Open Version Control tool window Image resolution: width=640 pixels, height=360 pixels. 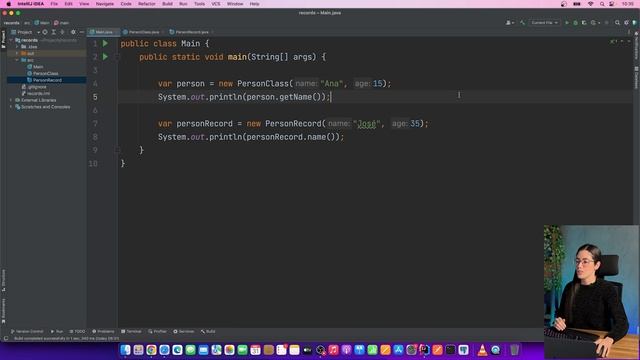tap(27, 331)
